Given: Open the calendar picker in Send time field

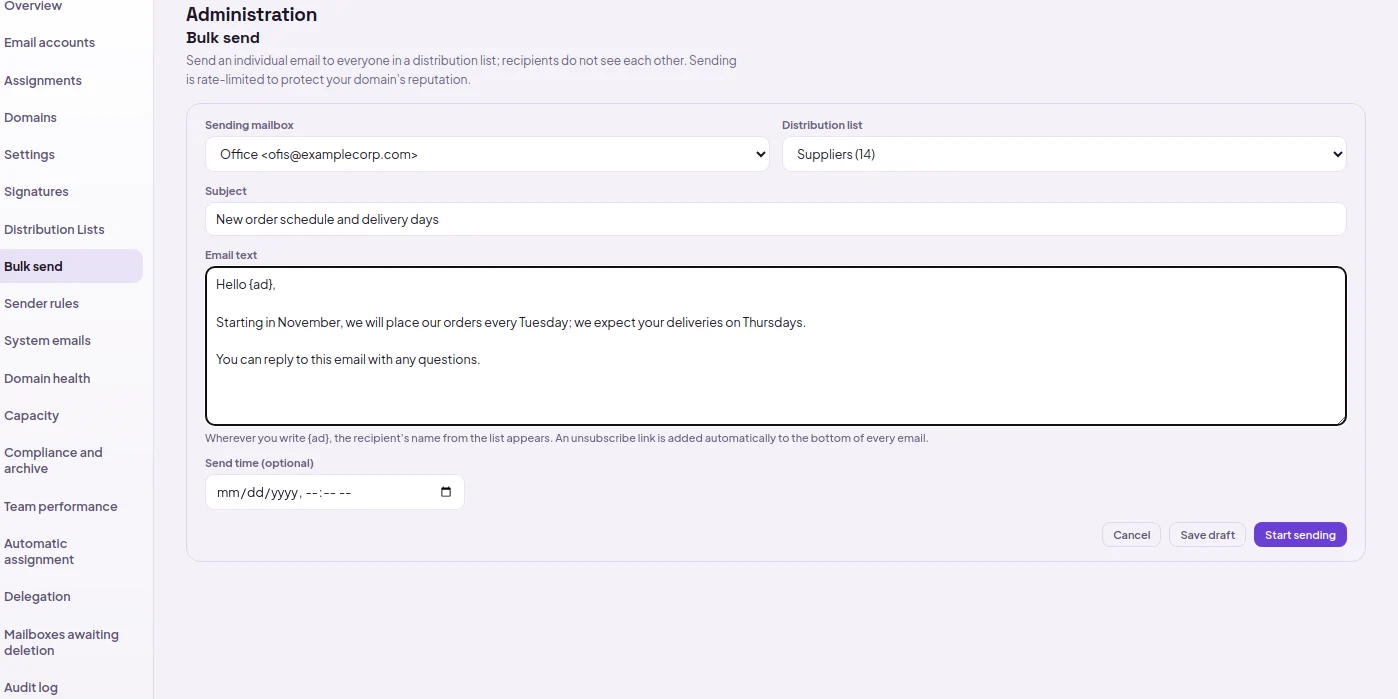Looking at the screenshot, I should 446,492.
